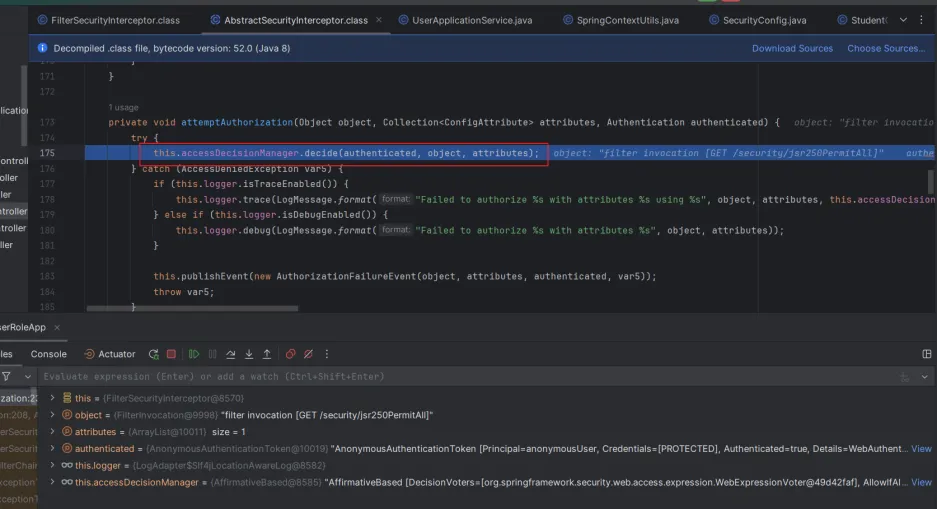Click the Step Into icon
Screen dimensions: 937x509
pos(248,354)
